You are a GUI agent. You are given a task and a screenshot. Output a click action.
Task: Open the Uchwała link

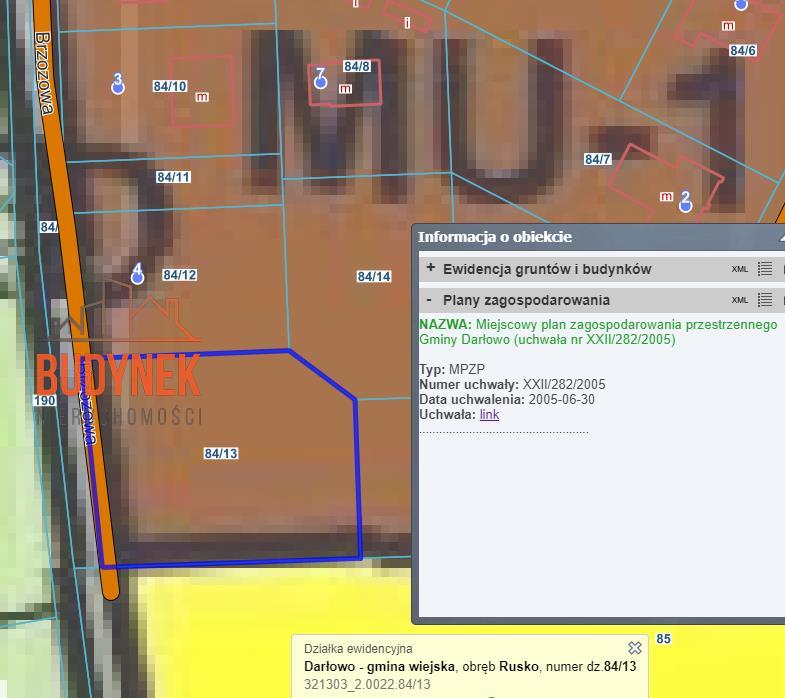click(x=489, y=414)
